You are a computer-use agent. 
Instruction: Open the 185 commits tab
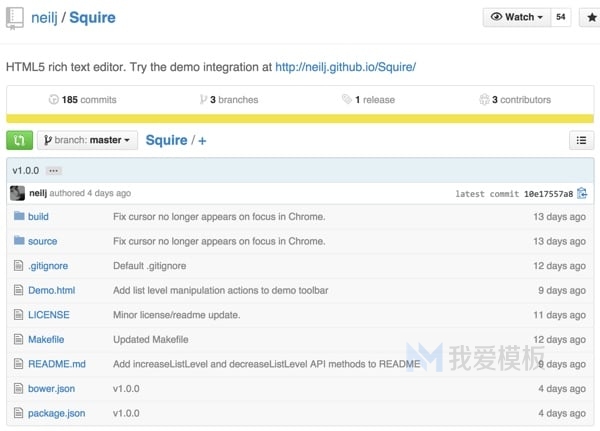point(83,100)
